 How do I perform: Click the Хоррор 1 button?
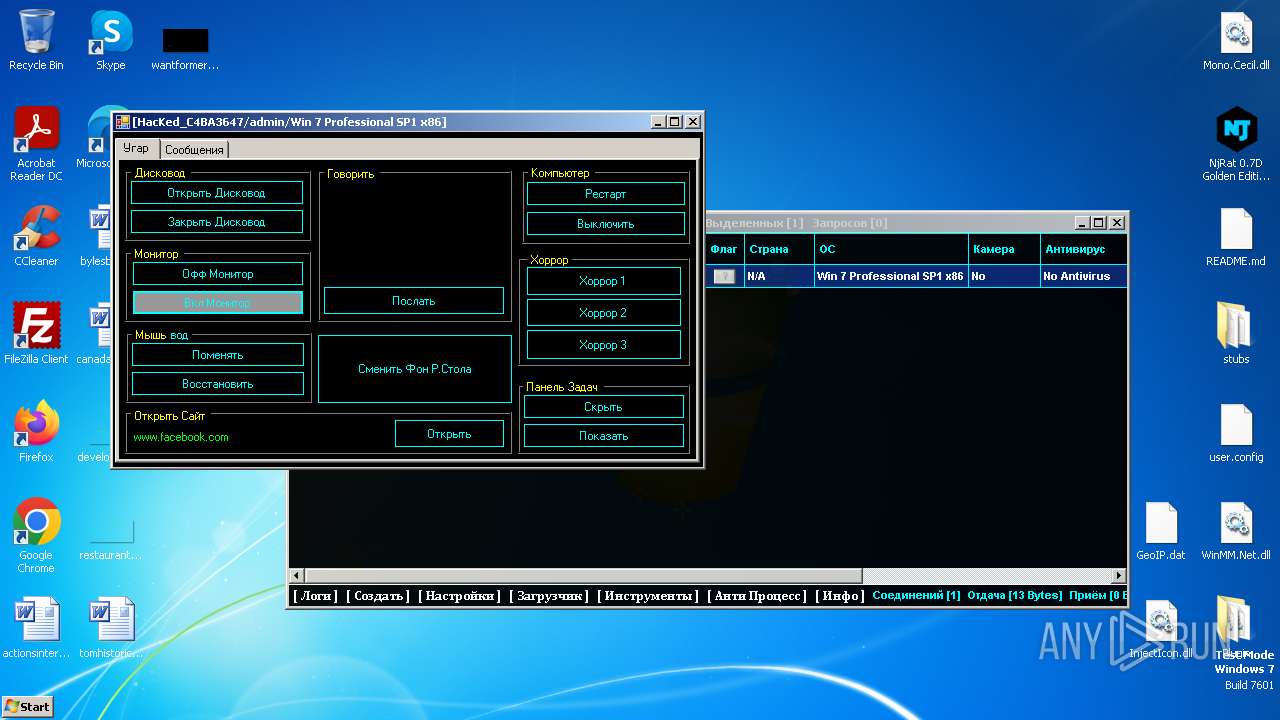click(x=603, y=281)
